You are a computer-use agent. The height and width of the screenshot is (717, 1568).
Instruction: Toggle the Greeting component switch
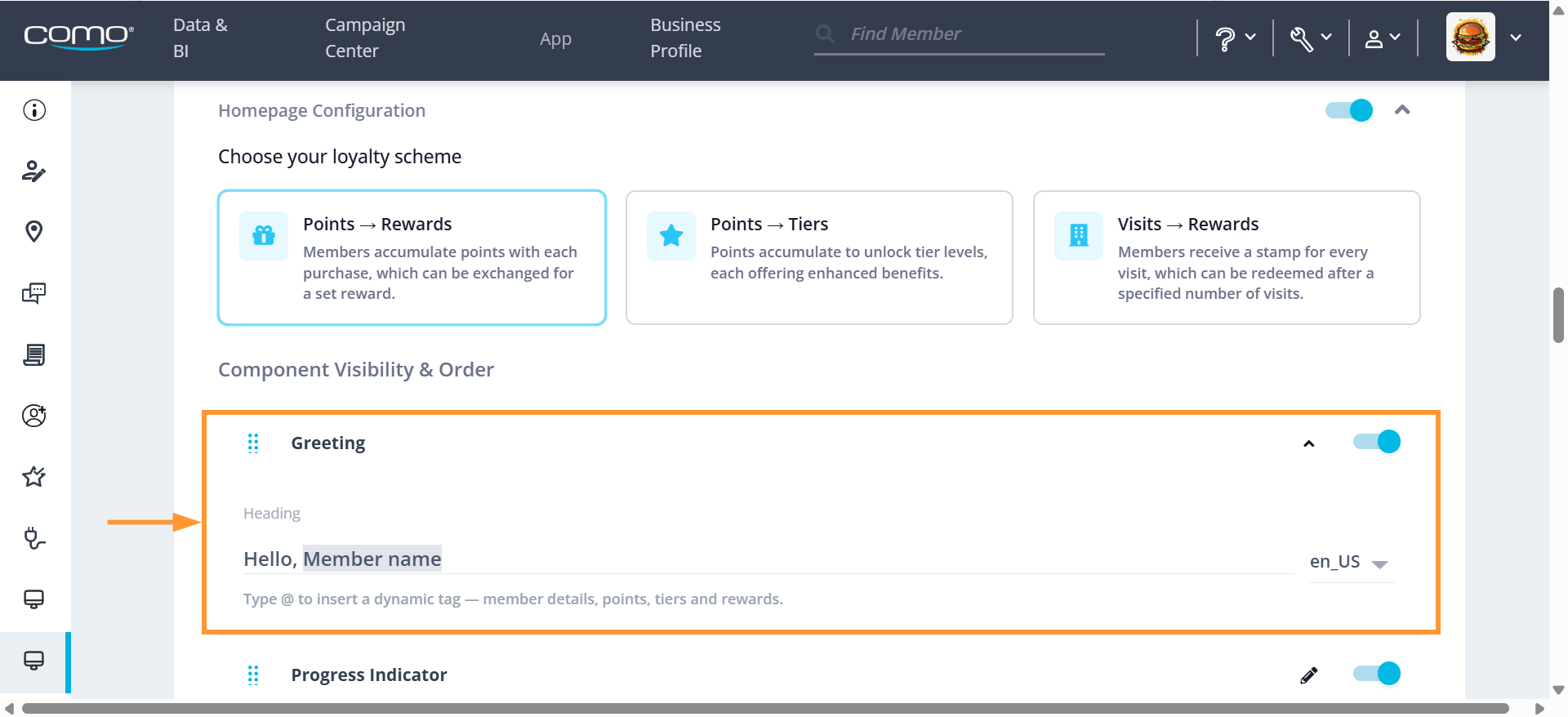tap(1377, 442)
